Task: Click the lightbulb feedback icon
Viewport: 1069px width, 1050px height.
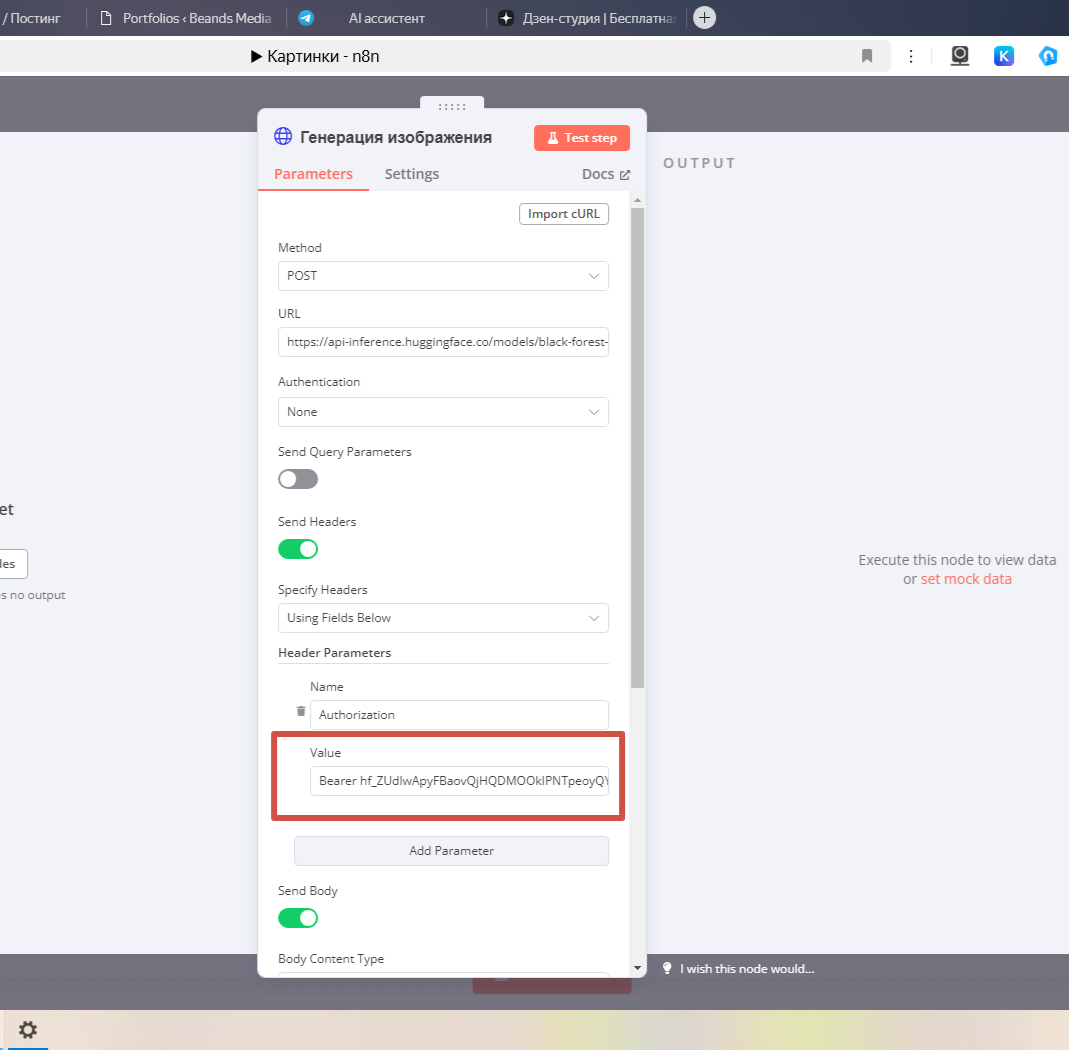Action: 667,968
